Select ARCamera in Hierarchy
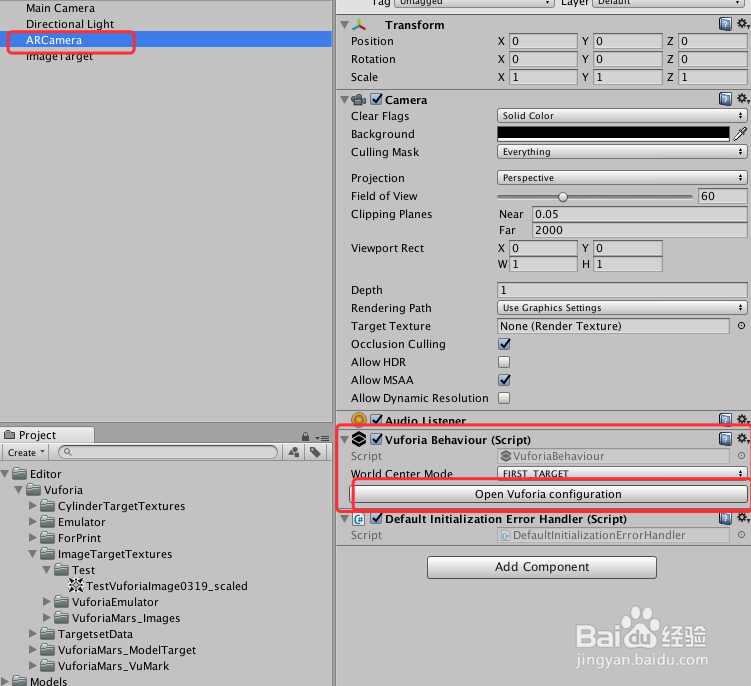This screenshot has width=751, height=686. (x=54, y=40)
